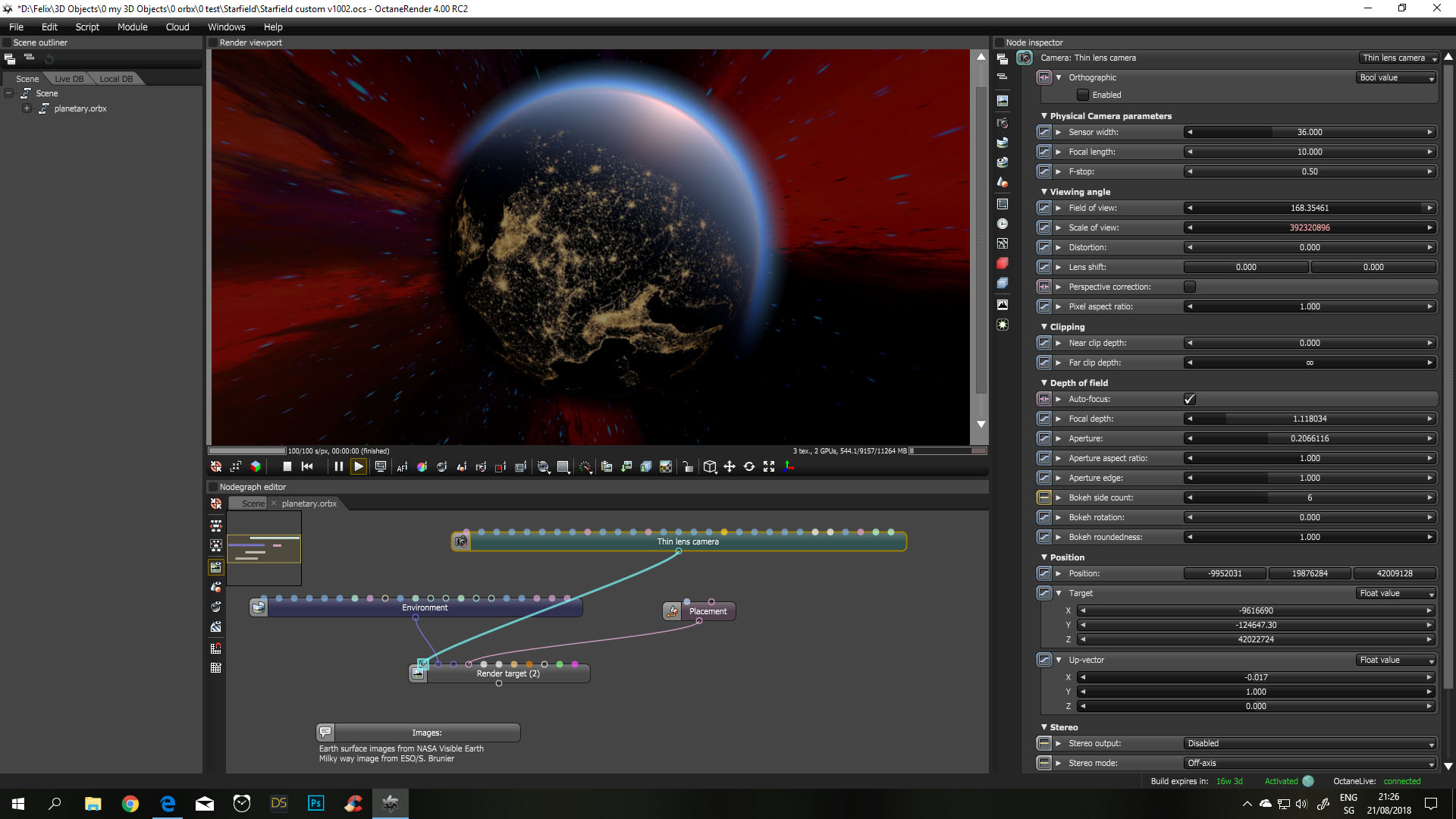Open Photoshop from the taskbar
The image size is (1456, 819).
[316, 803]
